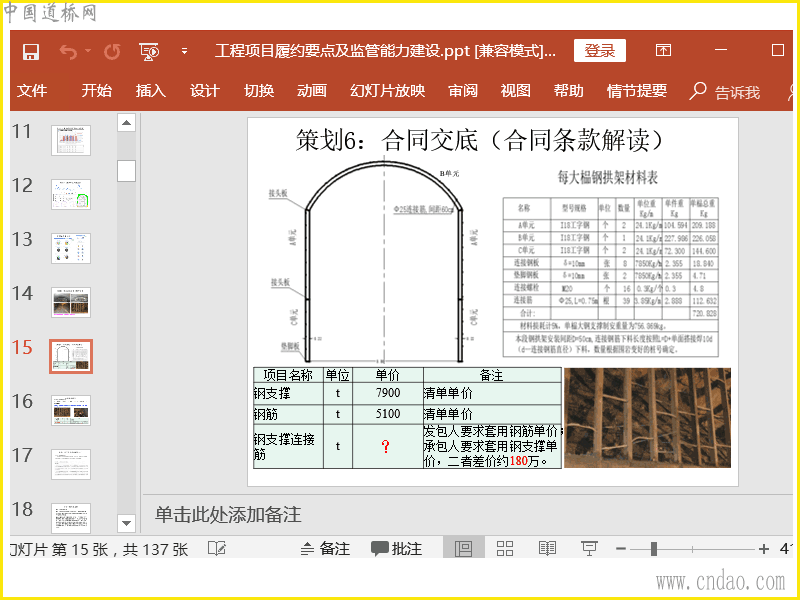Open the 幻灯片放映 ribbon tab
Viewport: 800px width, 600px height.
387,91
